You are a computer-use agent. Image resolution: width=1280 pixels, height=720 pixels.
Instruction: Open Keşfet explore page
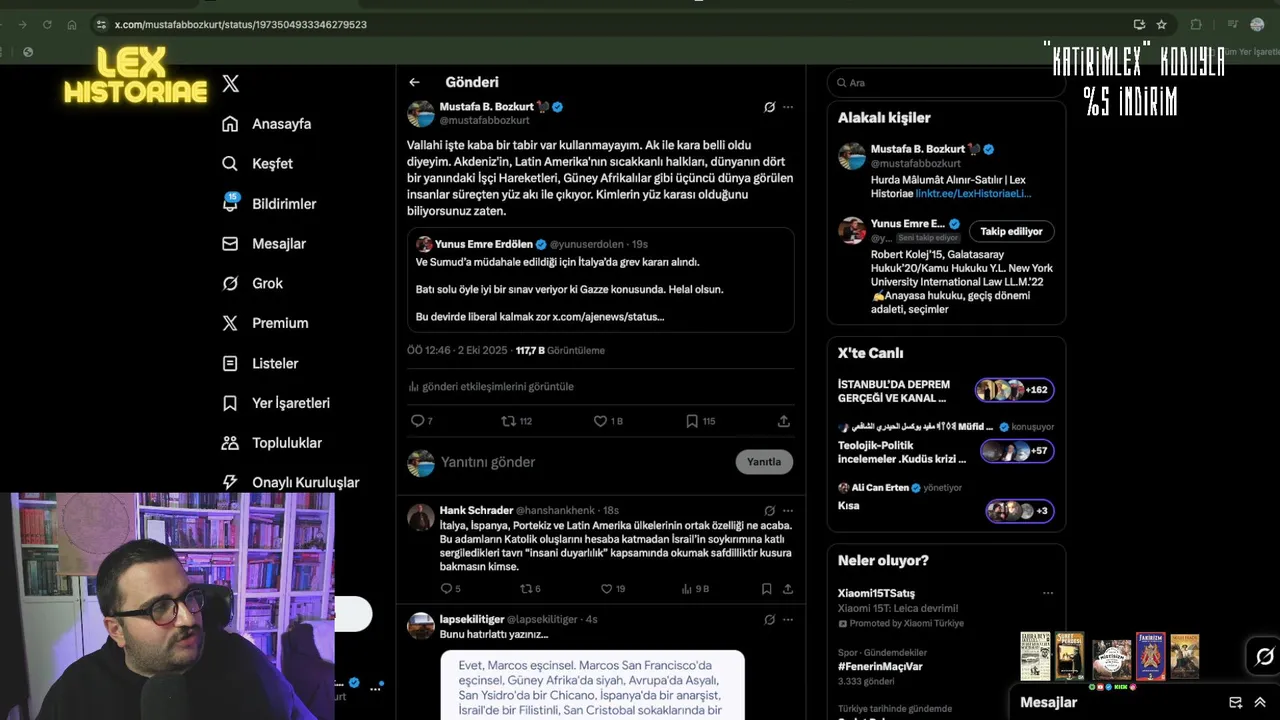point(258,164)
